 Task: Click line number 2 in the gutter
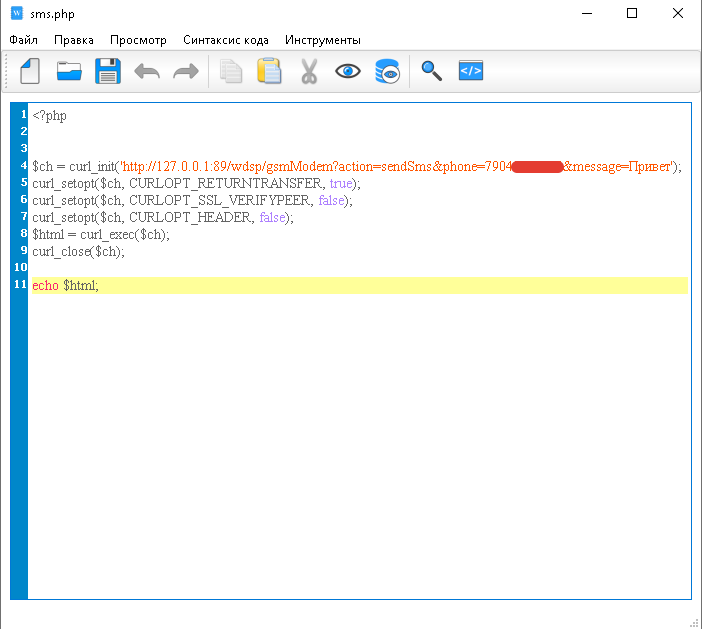point(24,131)
